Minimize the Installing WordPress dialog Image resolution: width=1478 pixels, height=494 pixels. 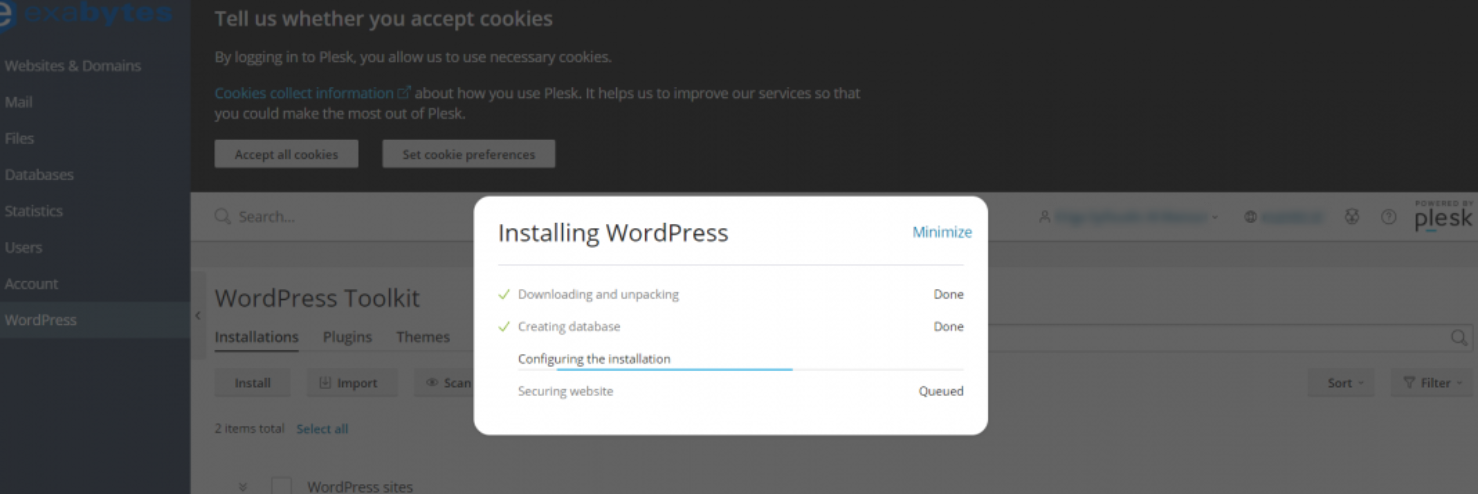(x=941, y=232)
